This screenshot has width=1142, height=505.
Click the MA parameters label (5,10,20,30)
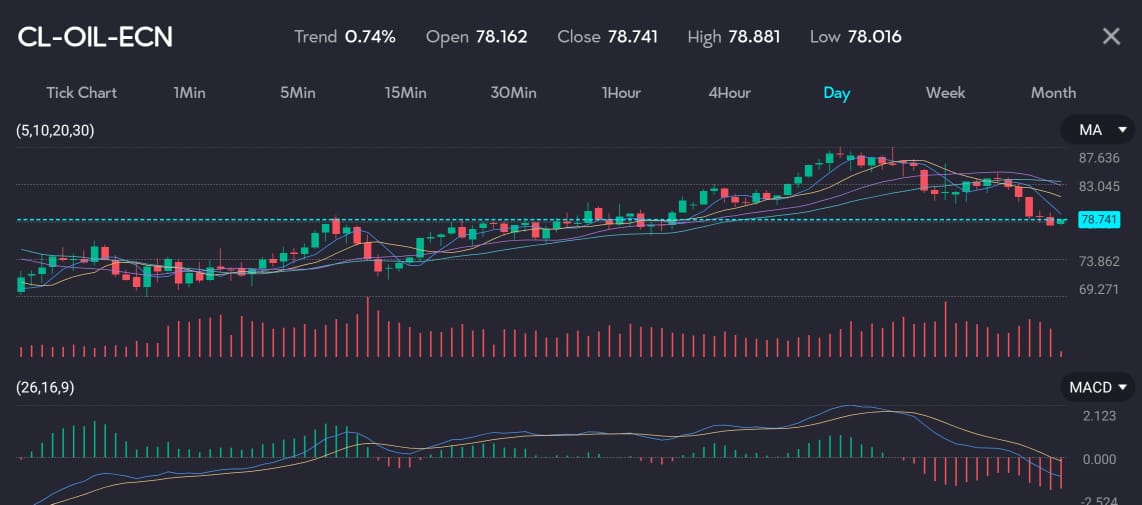point(56,130)
